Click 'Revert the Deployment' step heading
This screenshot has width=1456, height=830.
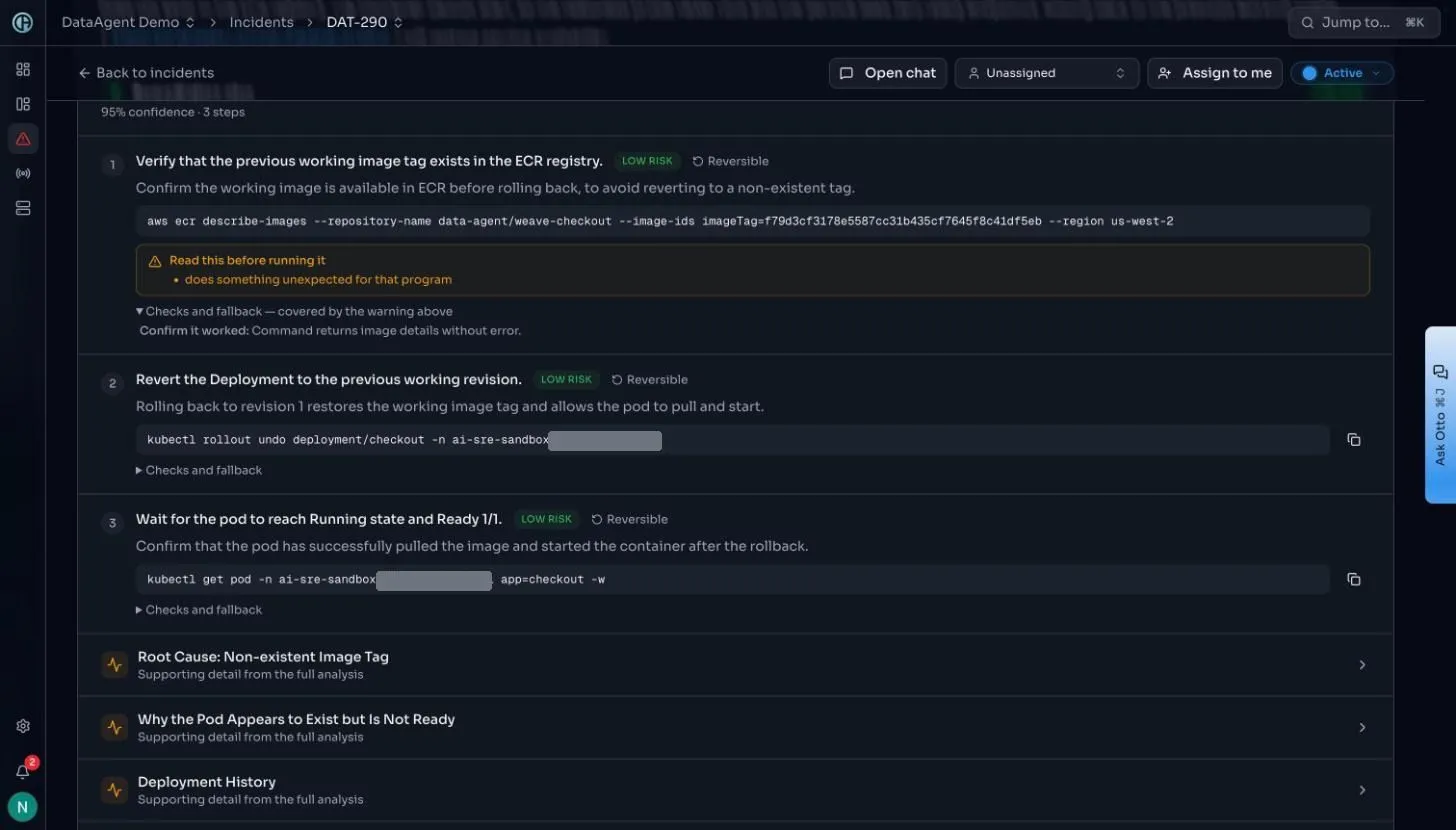[x=329, y=380]
